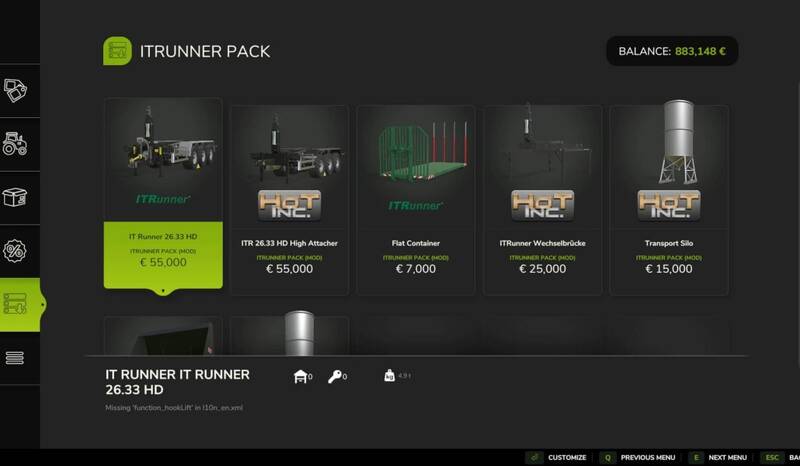
Task: Click the key leased-count icon
Action: coord(335,377)
